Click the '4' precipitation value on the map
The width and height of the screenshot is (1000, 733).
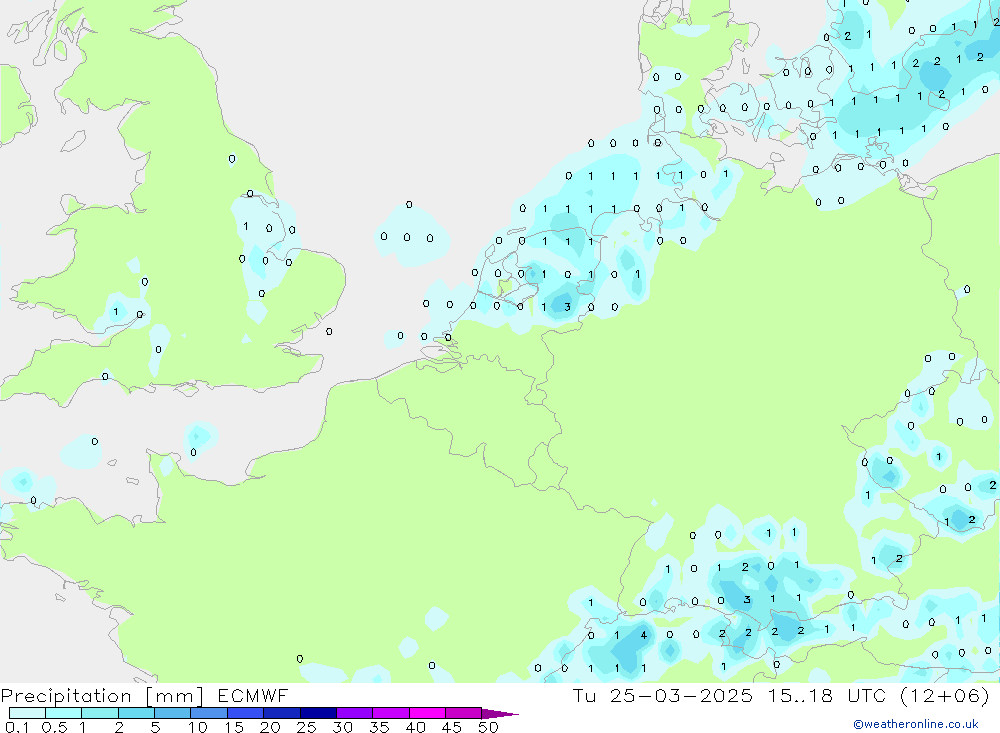tap(643, 635)
